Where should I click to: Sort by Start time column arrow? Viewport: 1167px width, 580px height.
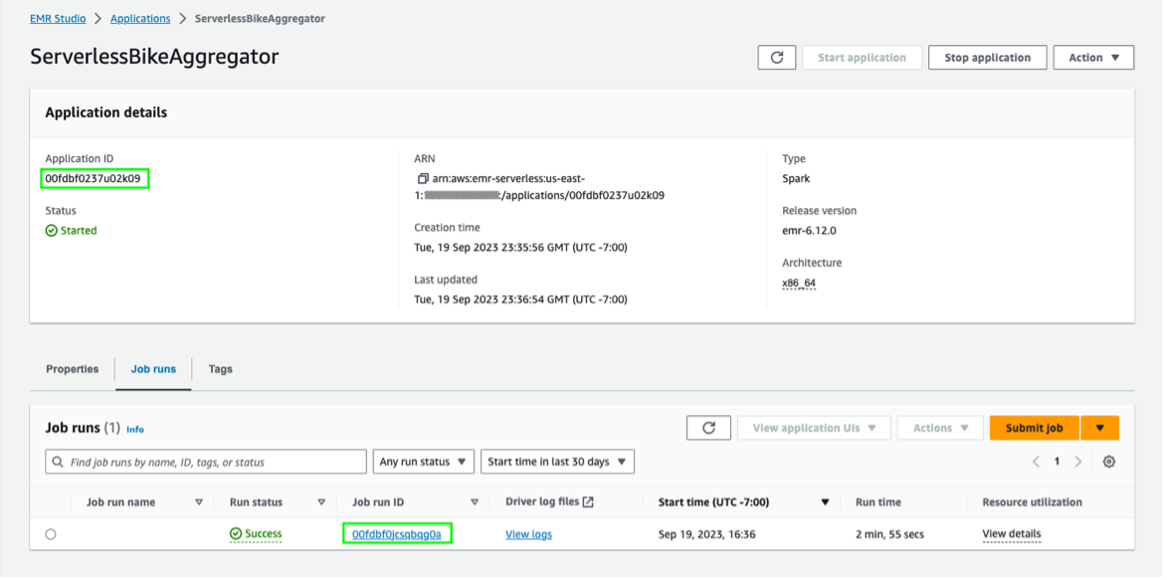point(825,503)
